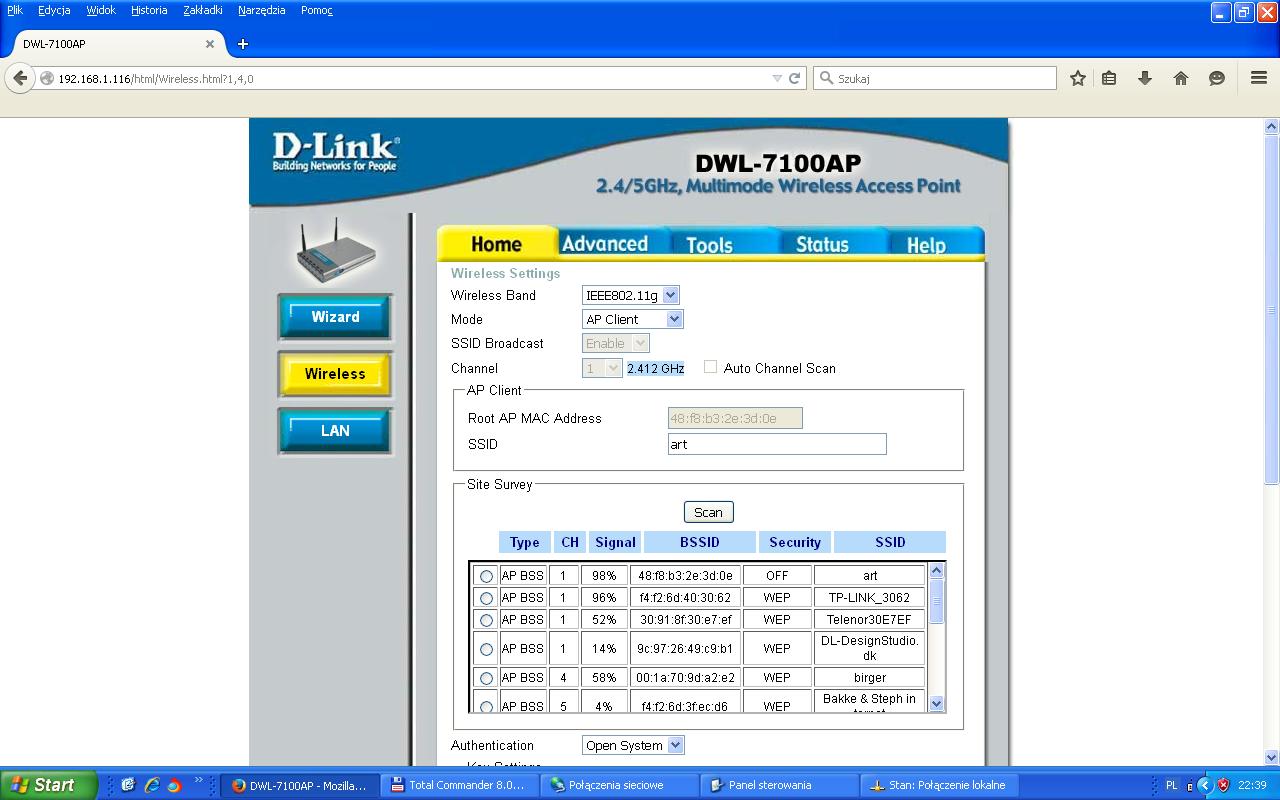Screen dimensions: 1280x800
Task: Switch to Total Commander taskbar button
Action: [462, 785]
